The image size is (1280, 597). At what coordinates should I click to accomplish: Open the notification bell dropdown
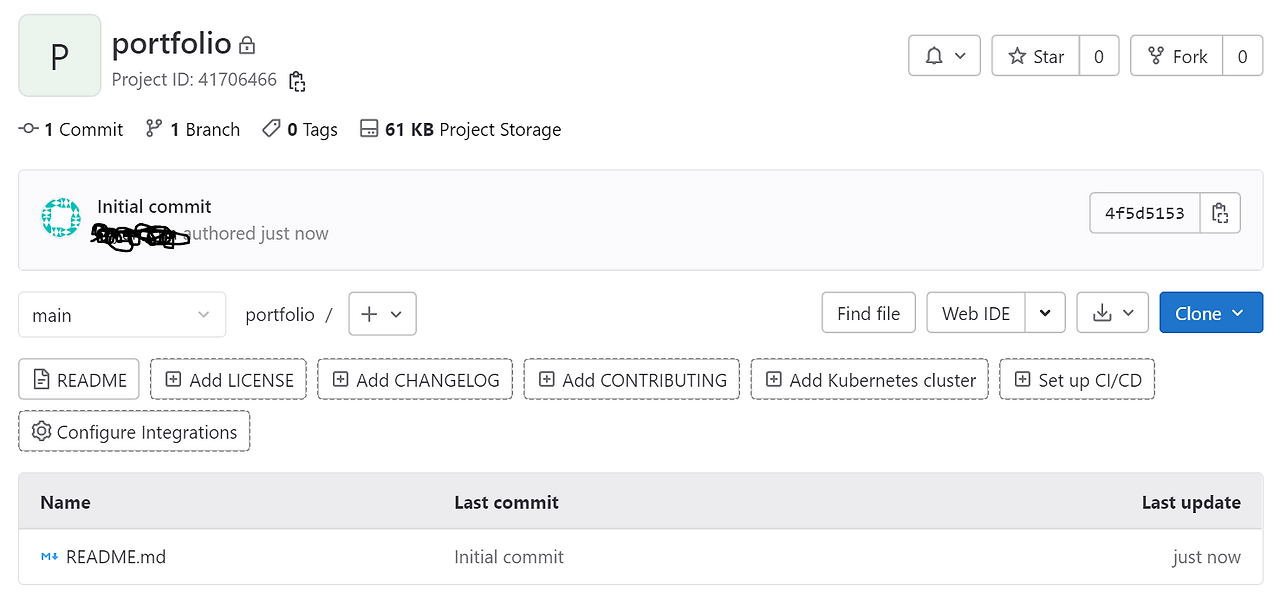[x=943, y=56]
